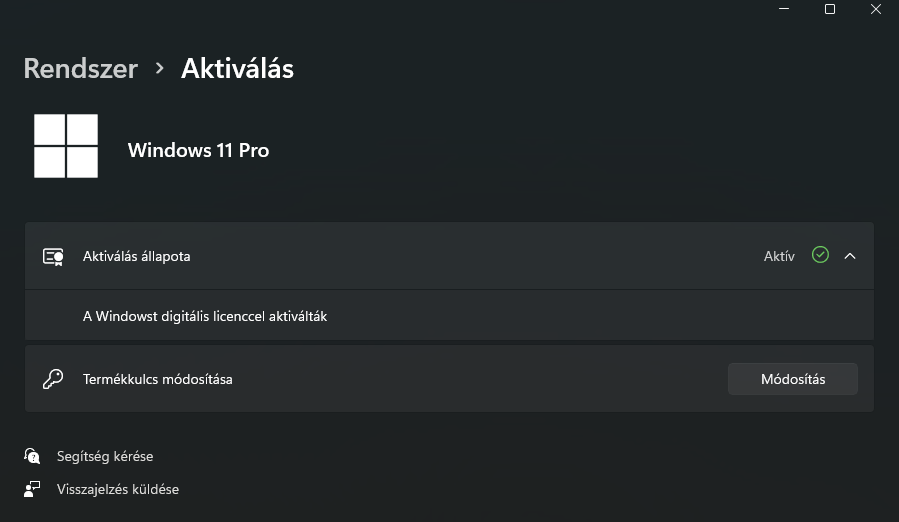Click the product key icon
The width and height of the screenshot is (899, 522).
coord(53,379)
